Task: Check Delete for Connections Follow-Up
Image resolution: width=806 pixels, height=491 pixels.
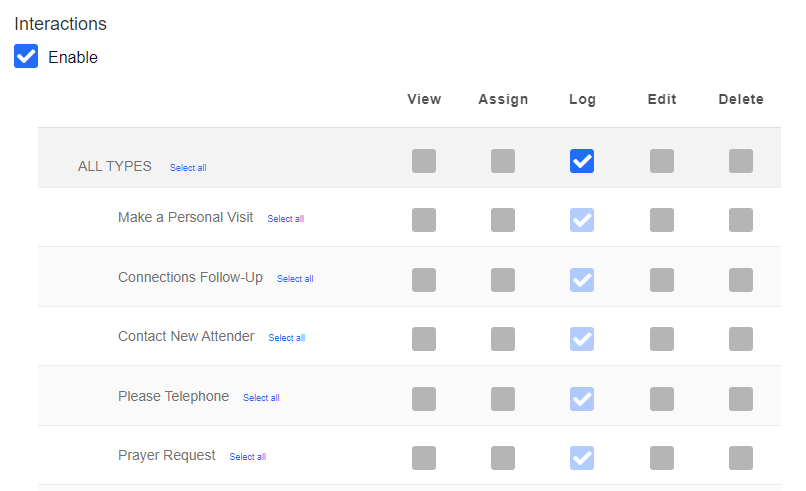Action: [741, 280]
